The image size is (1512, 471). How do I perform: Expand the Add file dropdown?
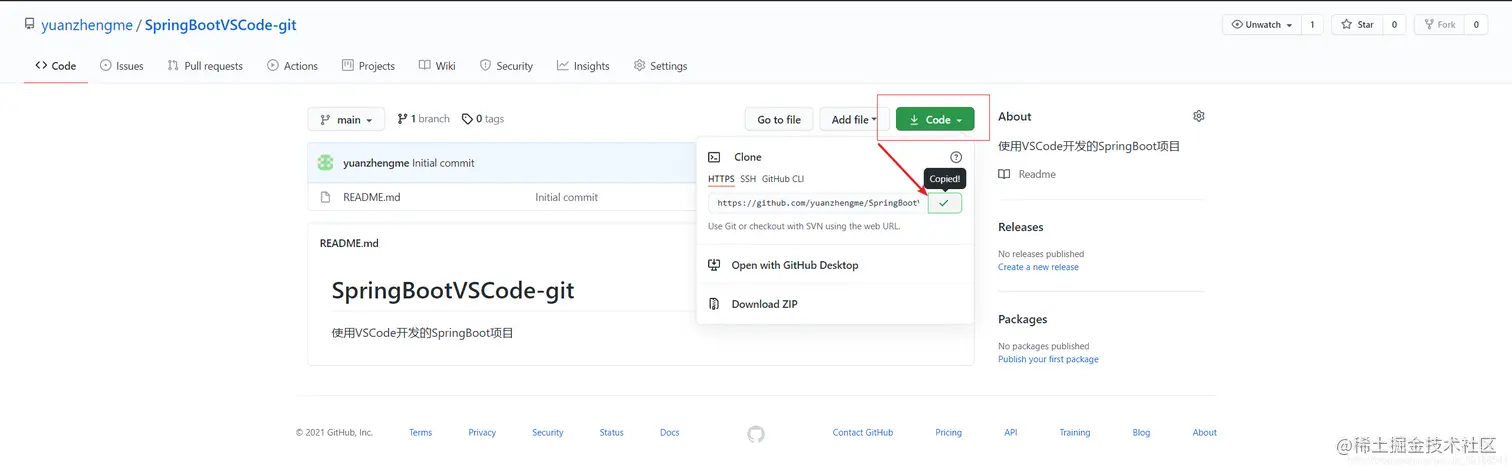[855, 120]
